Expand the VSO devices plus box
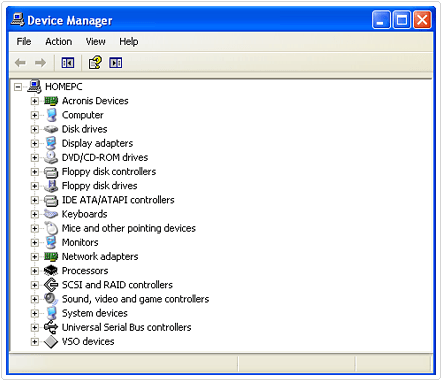Screen dimensions: 442x381 point(34,342)
